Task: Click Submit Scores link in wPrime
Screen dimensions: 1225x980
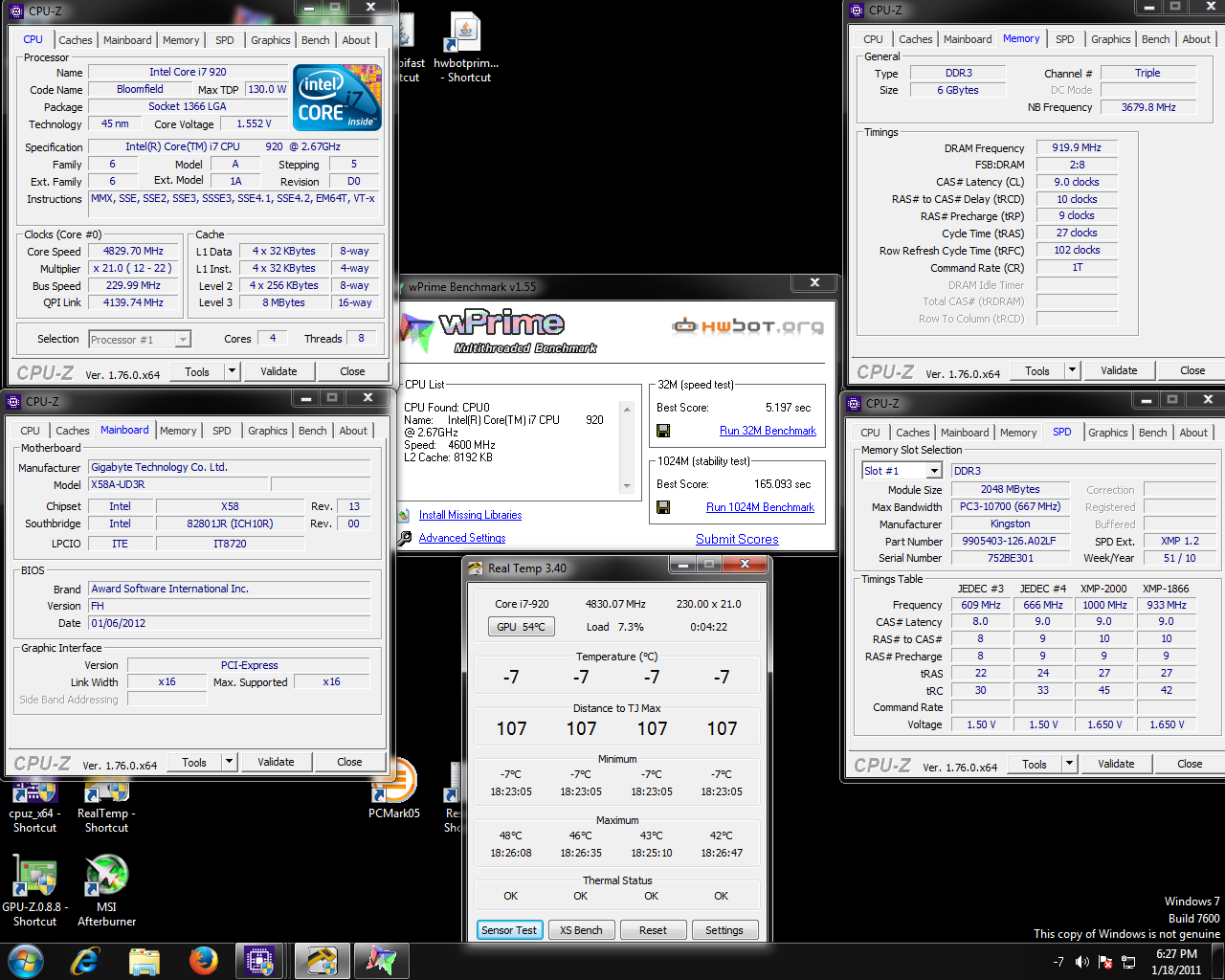Action: [x=737, y=539]
